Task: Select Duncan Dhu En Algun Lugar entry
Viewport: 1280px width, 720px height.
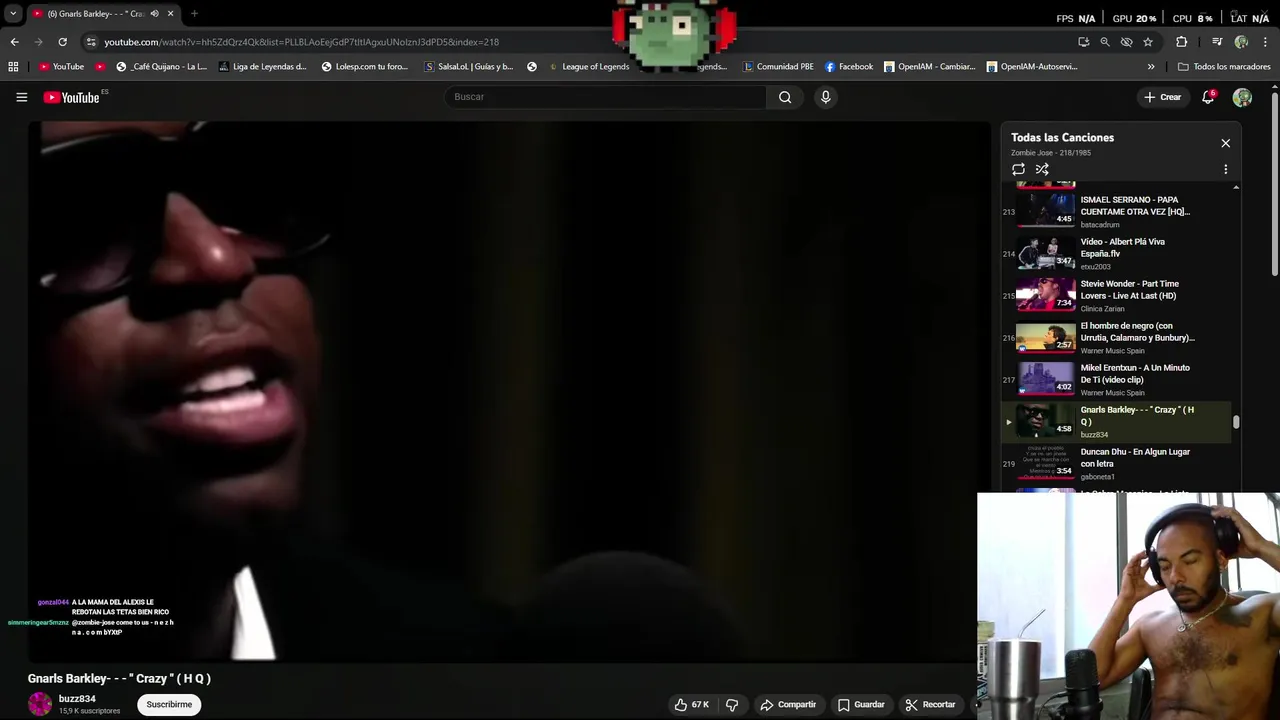Action: [x=1117, y=463]
